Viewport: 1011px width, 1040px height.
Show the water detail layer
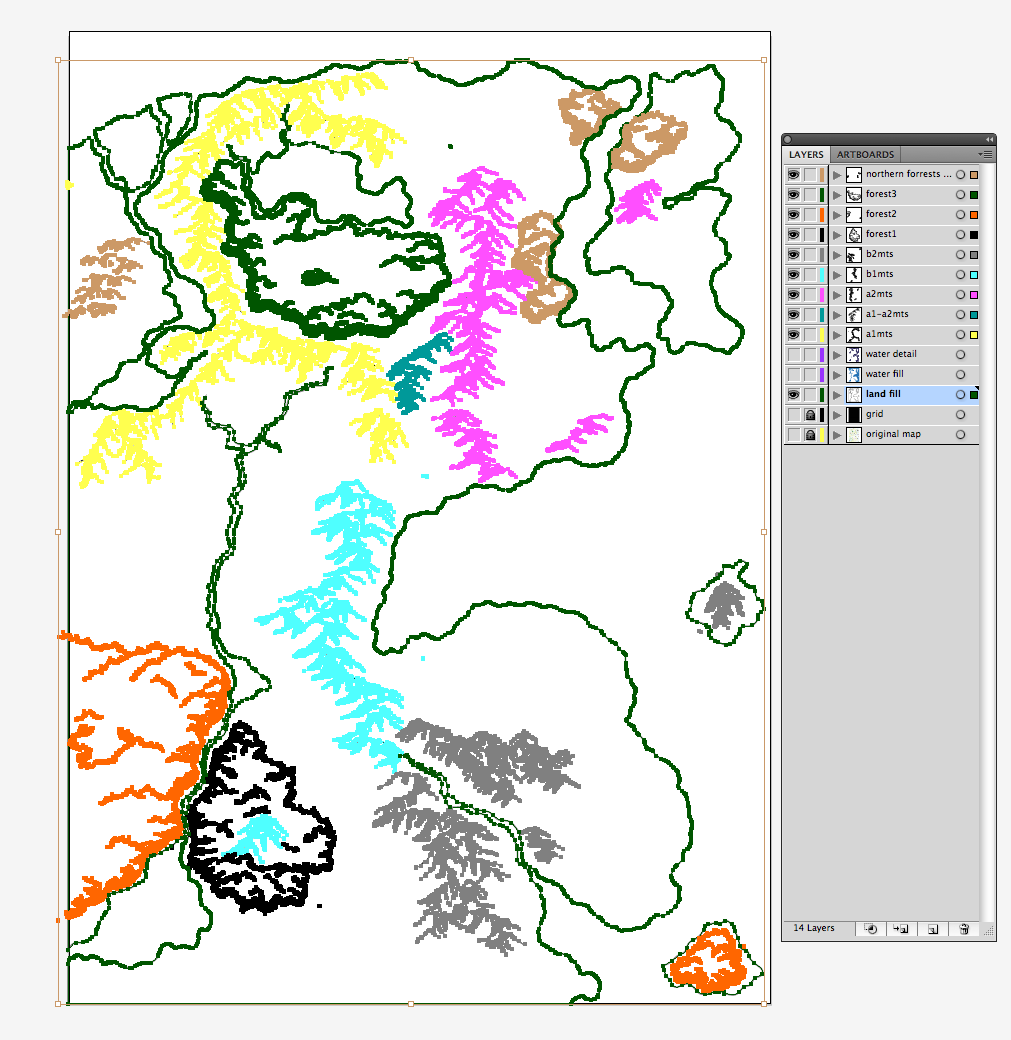[793, 354]
